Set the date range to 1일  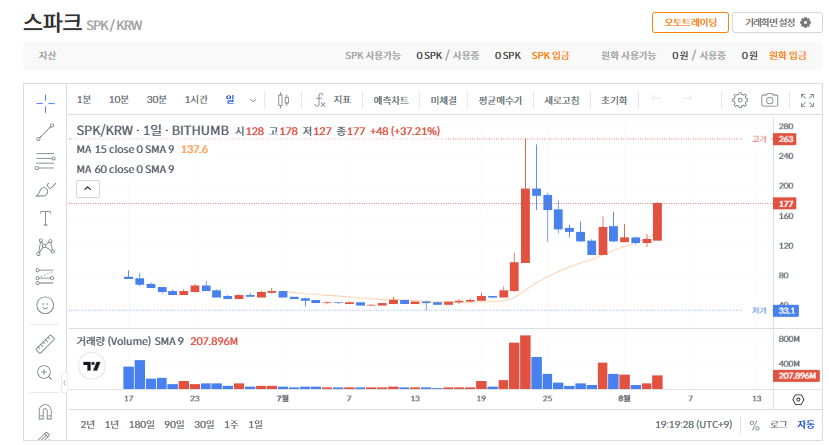pyautogui.click(x=255, y=424)
